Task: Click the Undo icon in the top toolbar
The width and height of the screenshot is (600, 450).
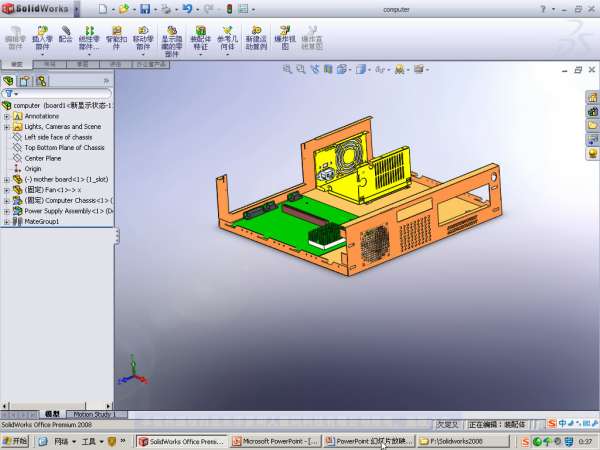Action: pos(187,9)
